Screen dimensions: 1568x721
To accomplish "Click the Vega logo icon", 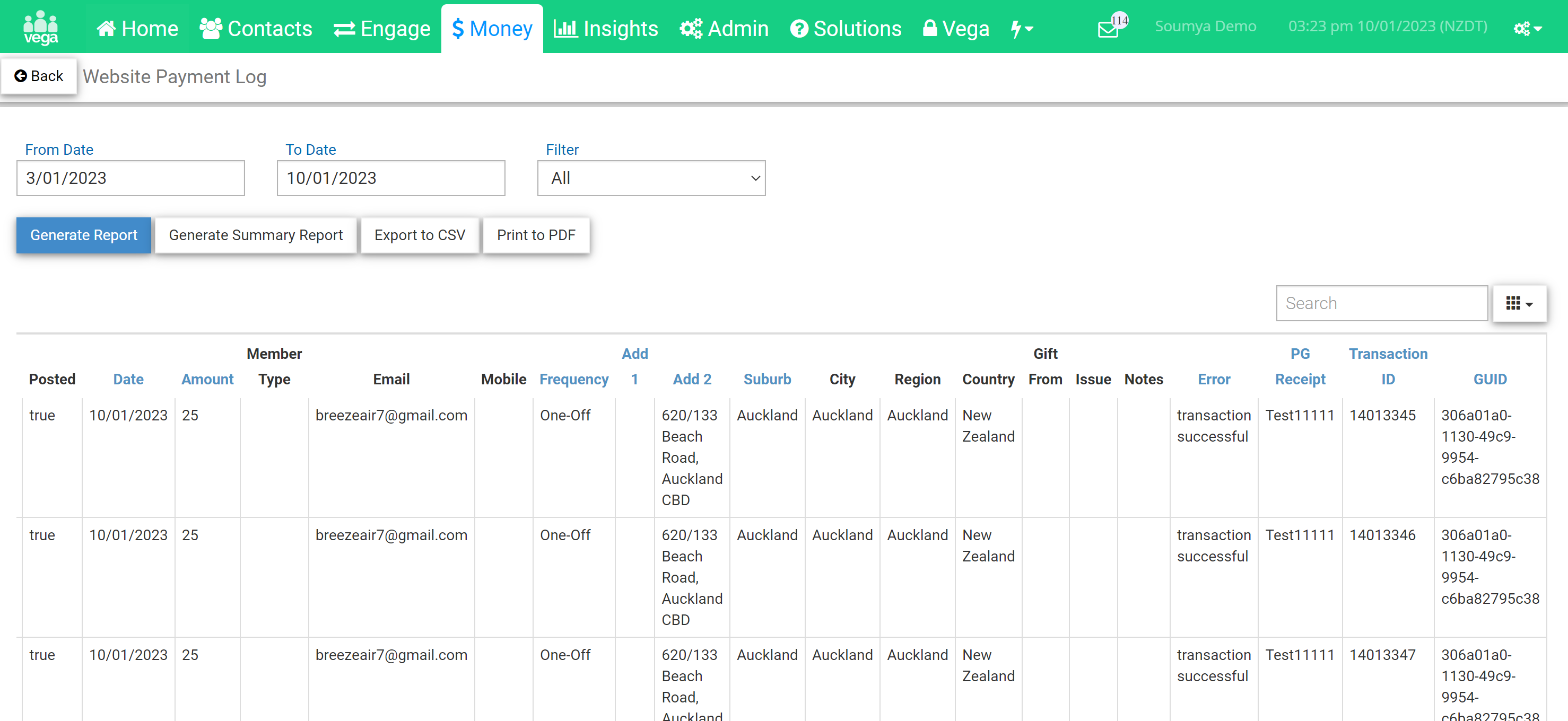I will pos(41,28).
